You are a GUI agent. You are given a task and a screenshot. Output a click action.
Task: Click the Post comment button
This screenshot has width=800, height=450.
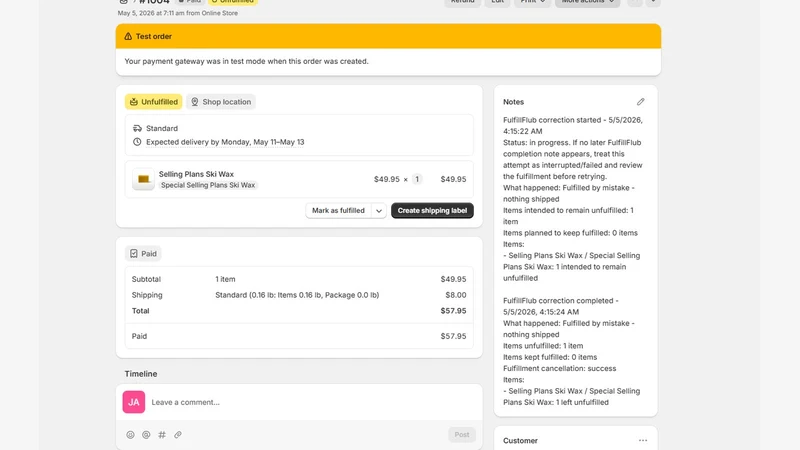click(x=462, y=435)
